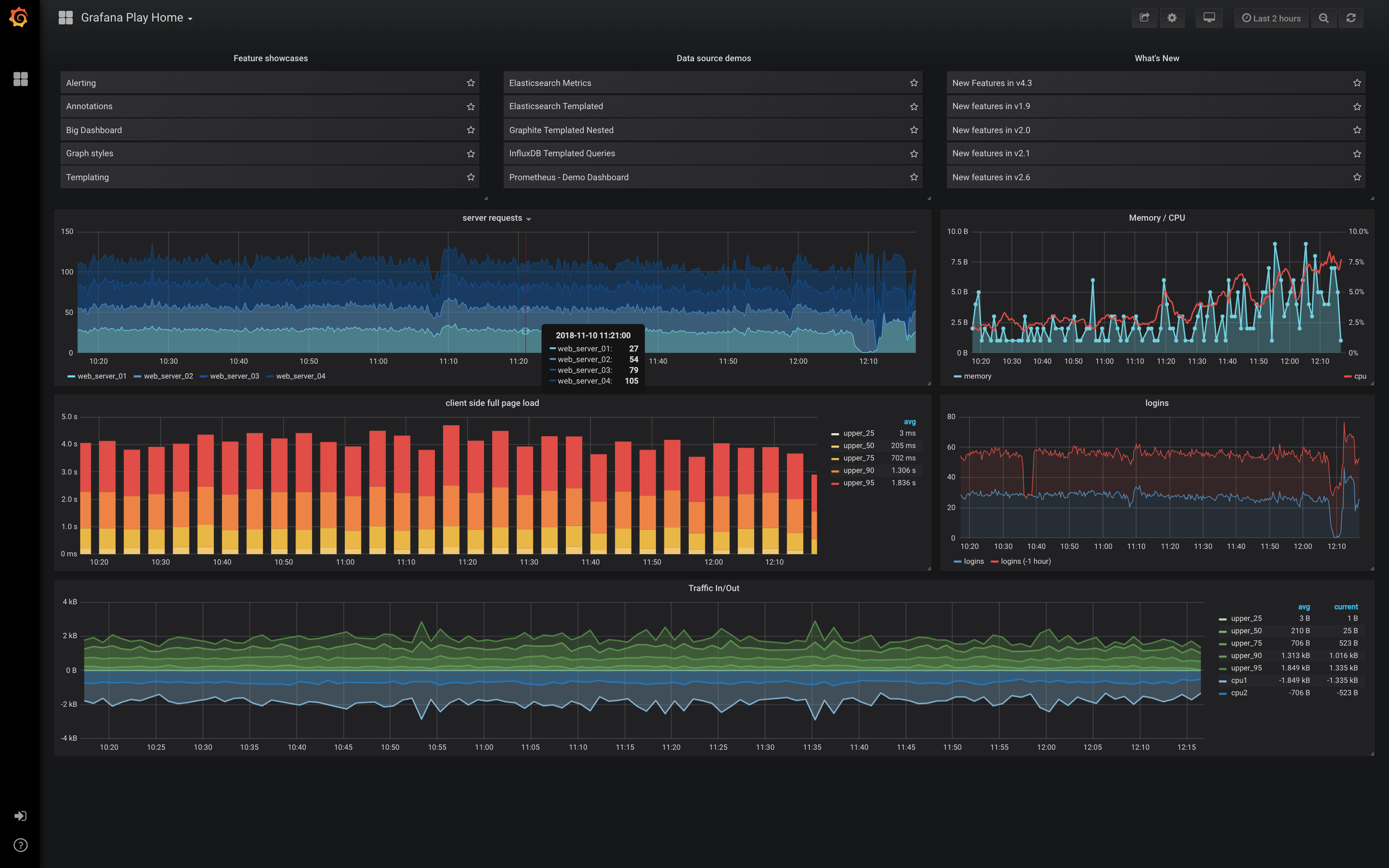Open dashboard settings gear icon
Screen dimensions: 1389x868
pyautogui.click(x=1172, y=18)
